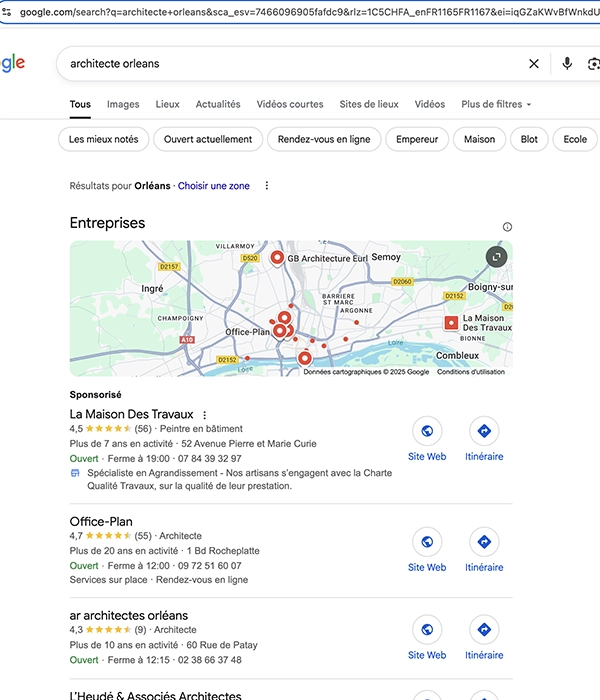
Task: Expand the map to full view
Action: (x=497, y=256)
